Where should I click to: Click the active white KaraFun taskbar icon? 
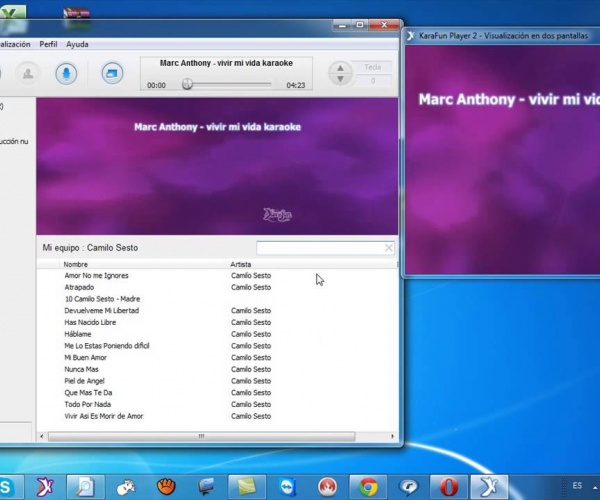(489, 487)
